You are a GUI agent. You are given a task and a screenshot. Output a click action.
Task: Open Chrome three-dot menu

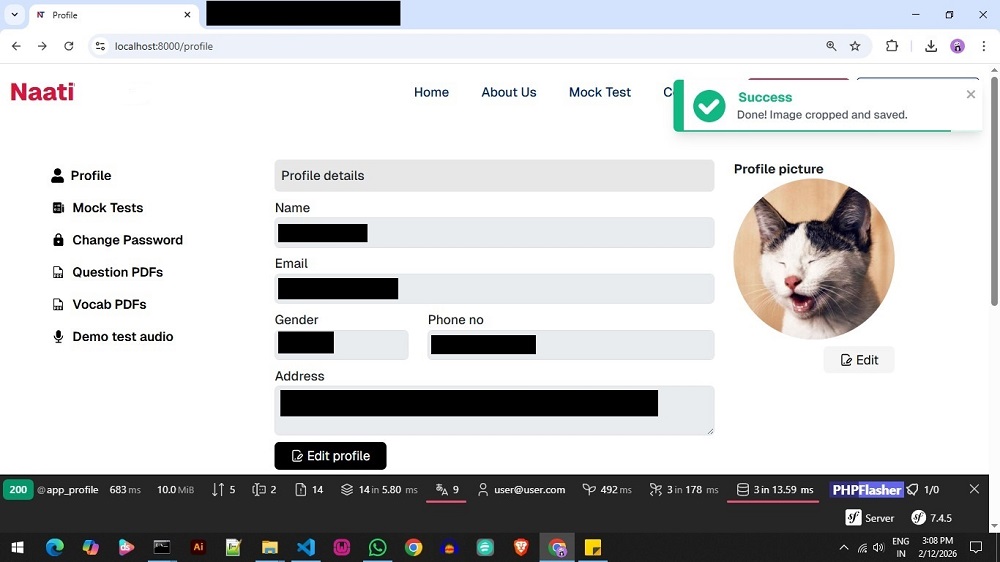point(983,46)
